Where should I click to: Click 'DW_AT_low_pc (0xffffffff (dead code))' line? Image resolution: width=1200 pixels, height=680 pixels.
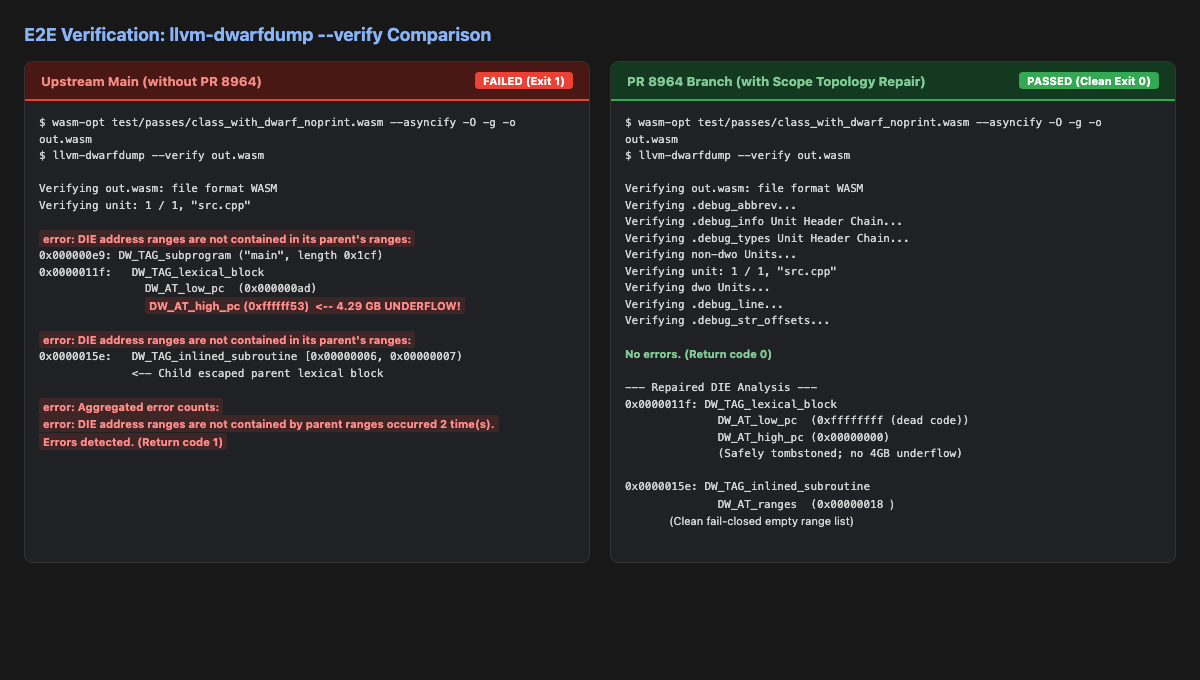(x=843, y=421)
